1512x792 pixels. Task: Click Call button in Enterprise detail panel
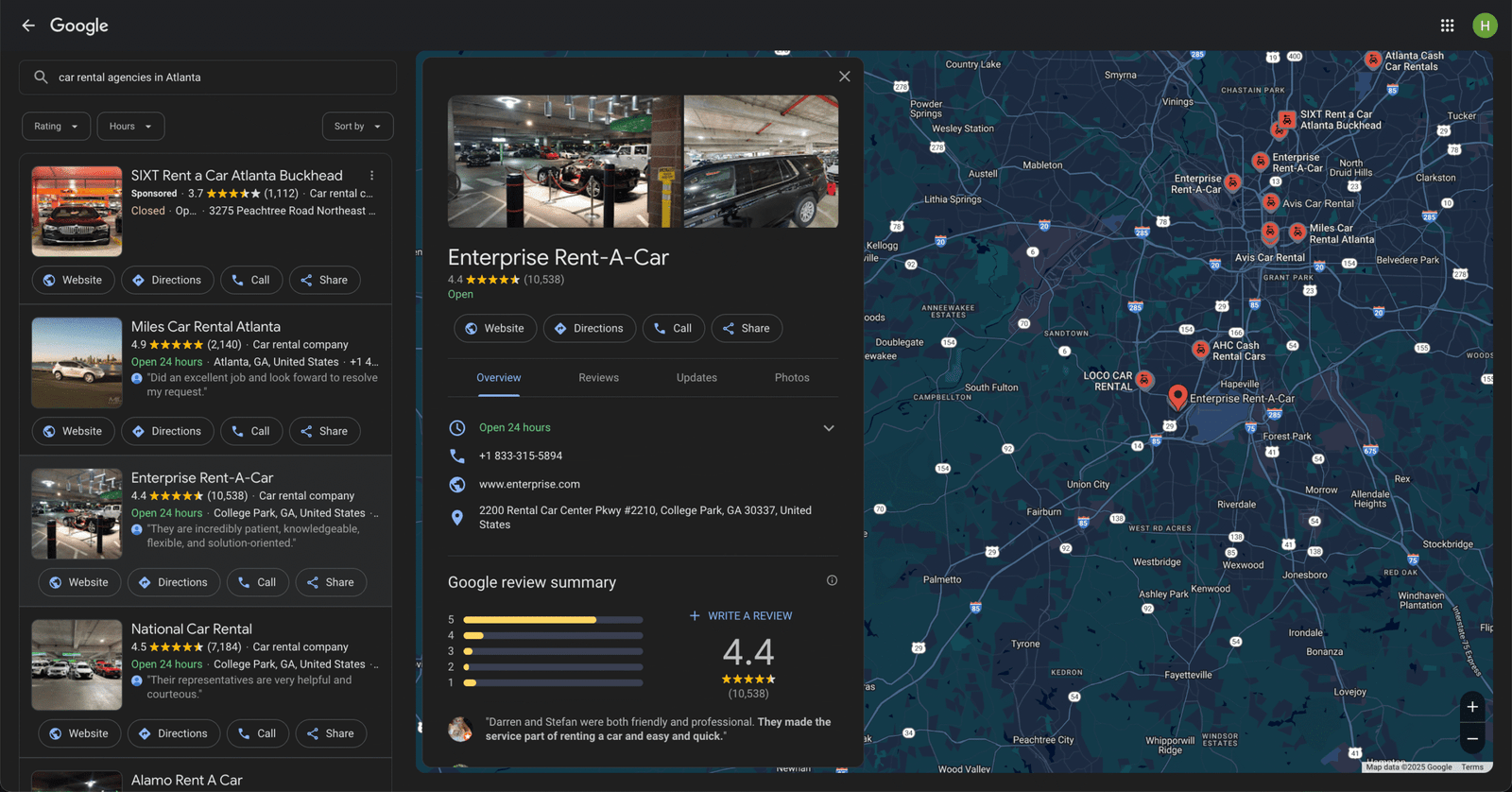point(674,328)
